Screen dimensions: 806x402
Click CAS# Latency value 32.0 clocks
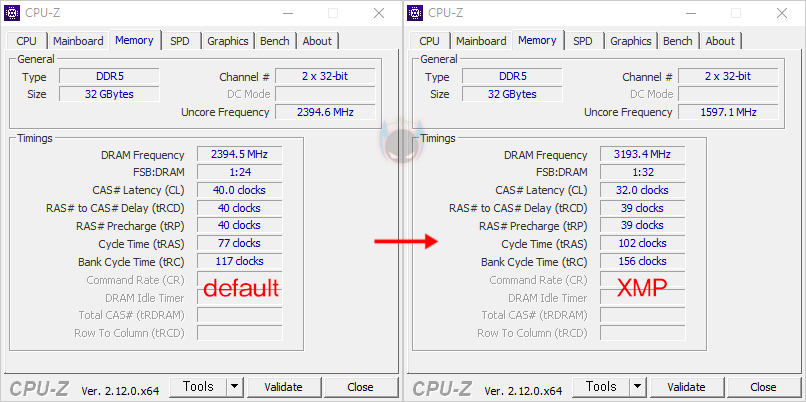(643, 190)
